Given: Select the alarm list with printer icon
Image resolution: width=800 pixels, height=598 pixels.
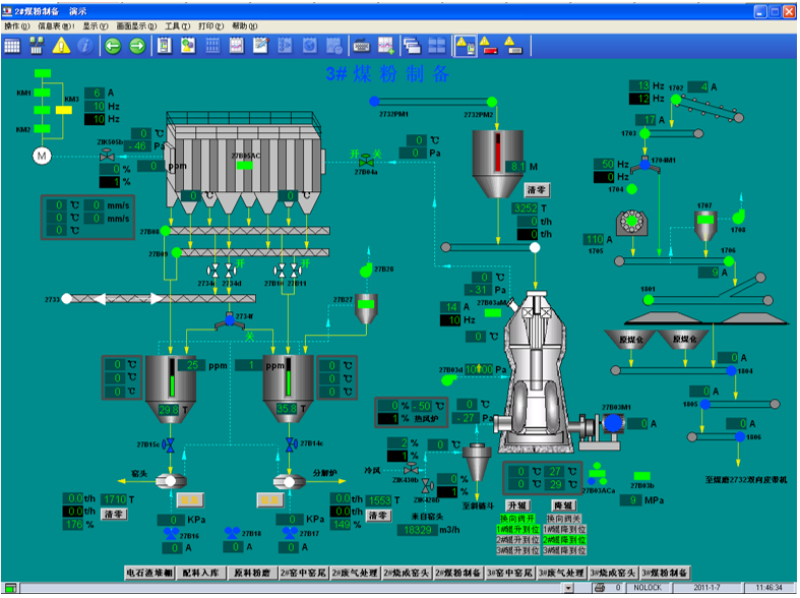Looking at the screenshot, I should pyautogui.click(x=465, y=46).
